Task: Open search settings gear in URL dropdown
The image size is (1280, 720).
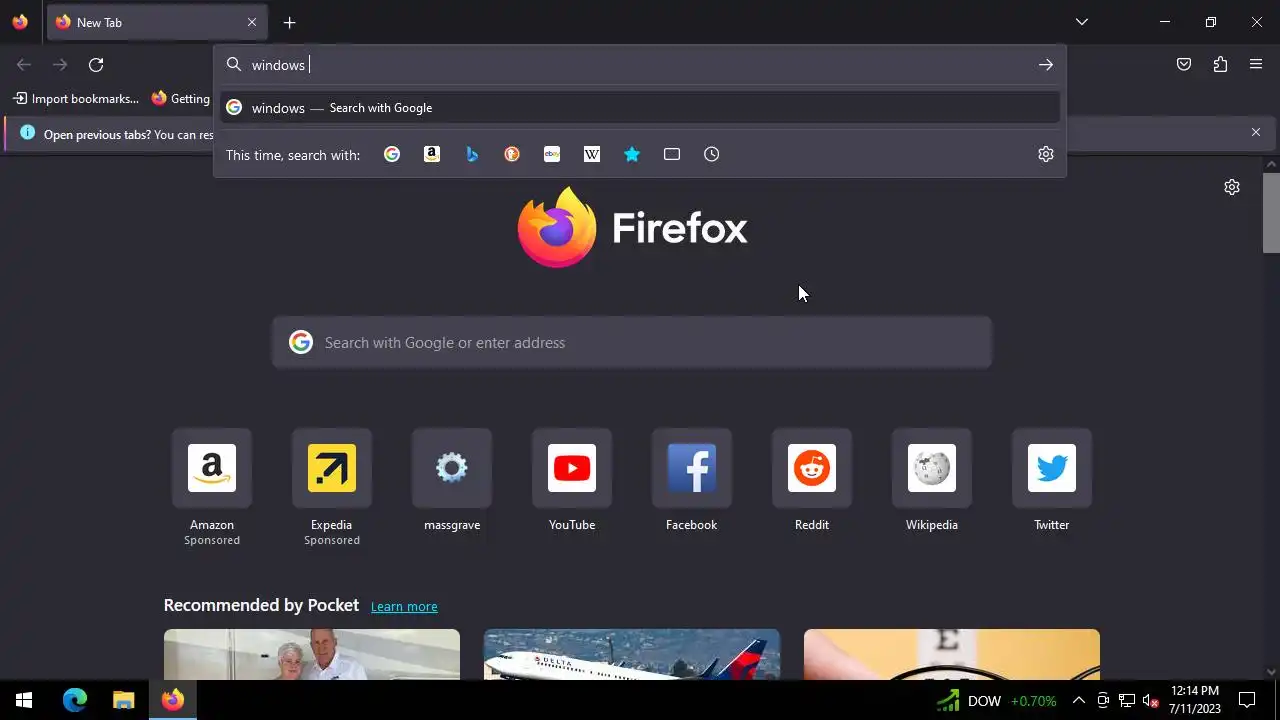Action: [x=1046, y=154]
